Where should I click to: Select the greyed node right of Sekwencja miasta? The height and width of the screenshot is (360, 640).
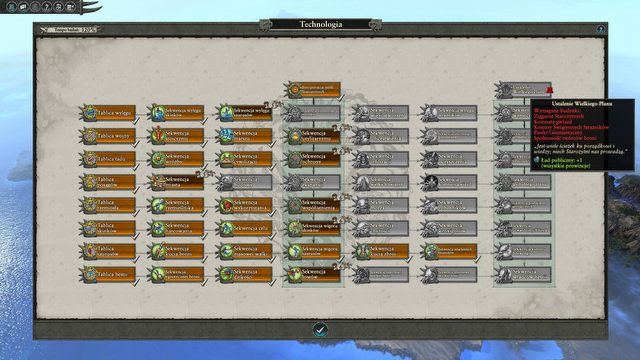245,182
